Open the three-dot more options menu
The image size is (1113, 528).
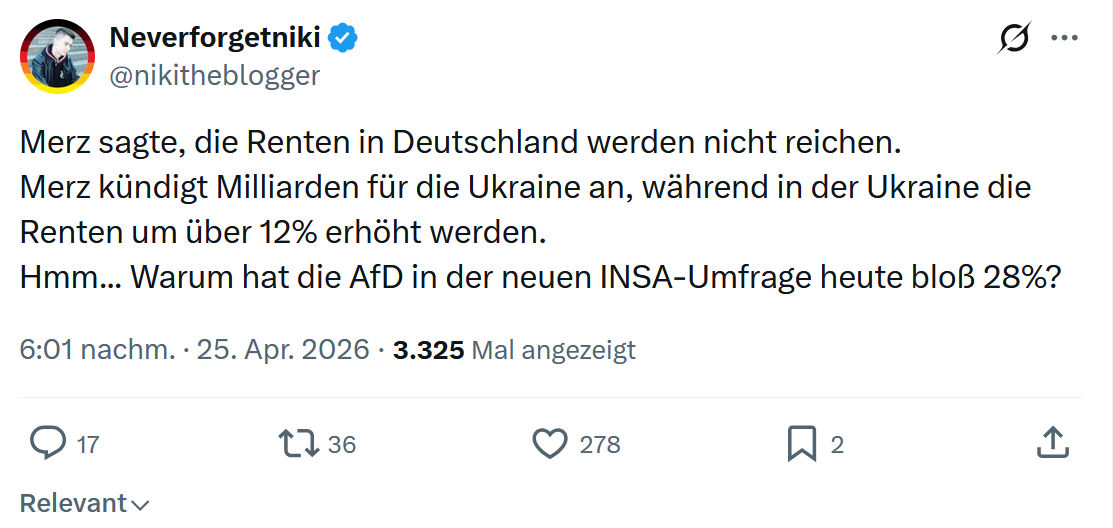(x=1065, y=38)
